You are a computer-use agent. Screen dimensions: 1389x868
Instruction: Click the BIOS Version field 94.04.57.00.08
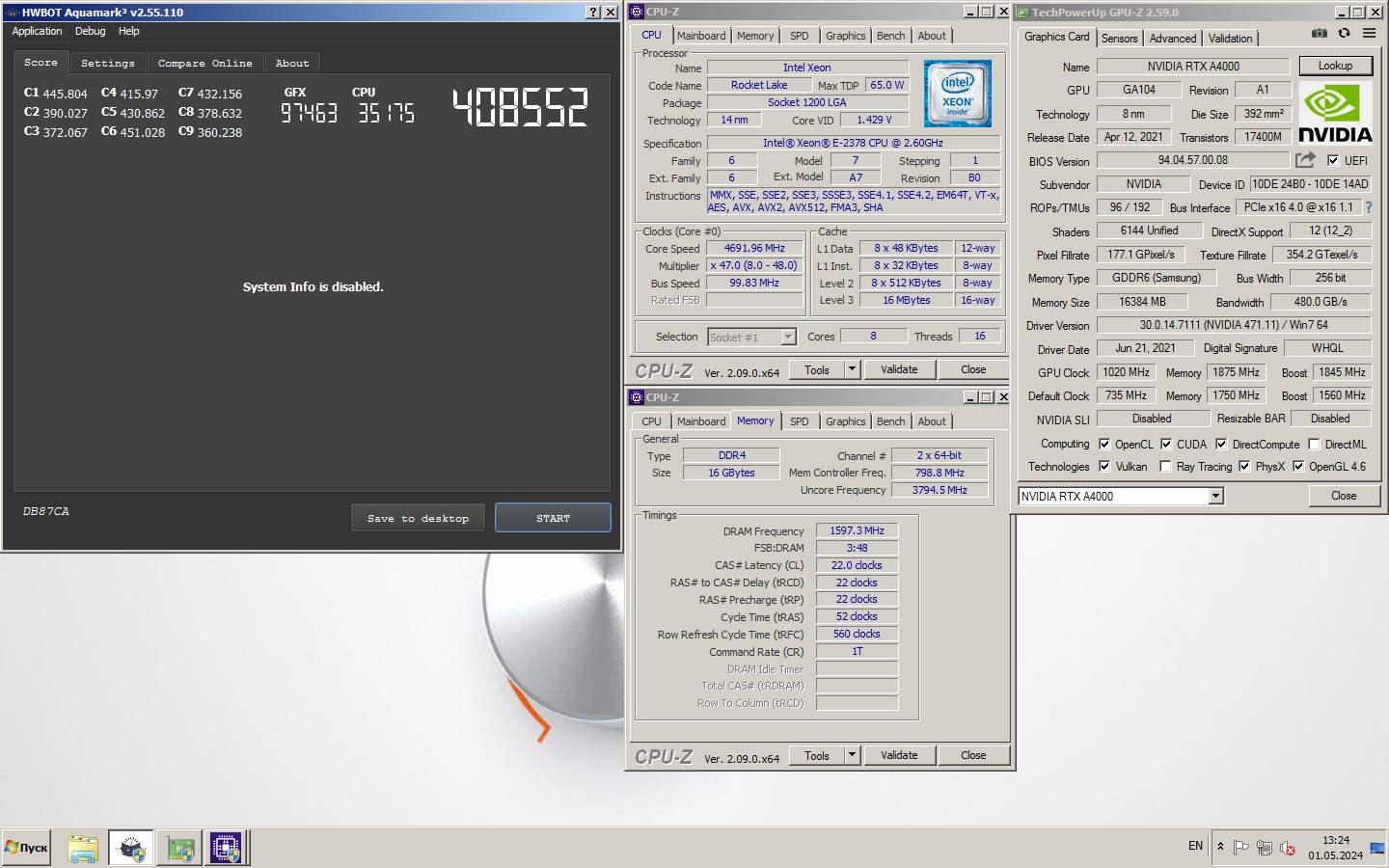(x=1193, y=160)
